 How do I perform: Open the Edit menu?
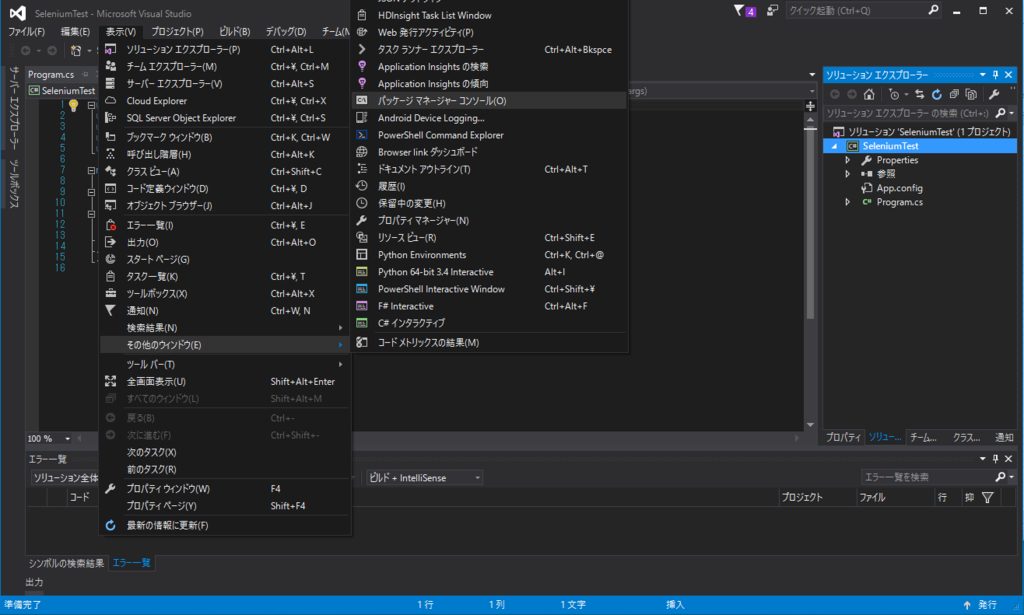coord(75,31)
